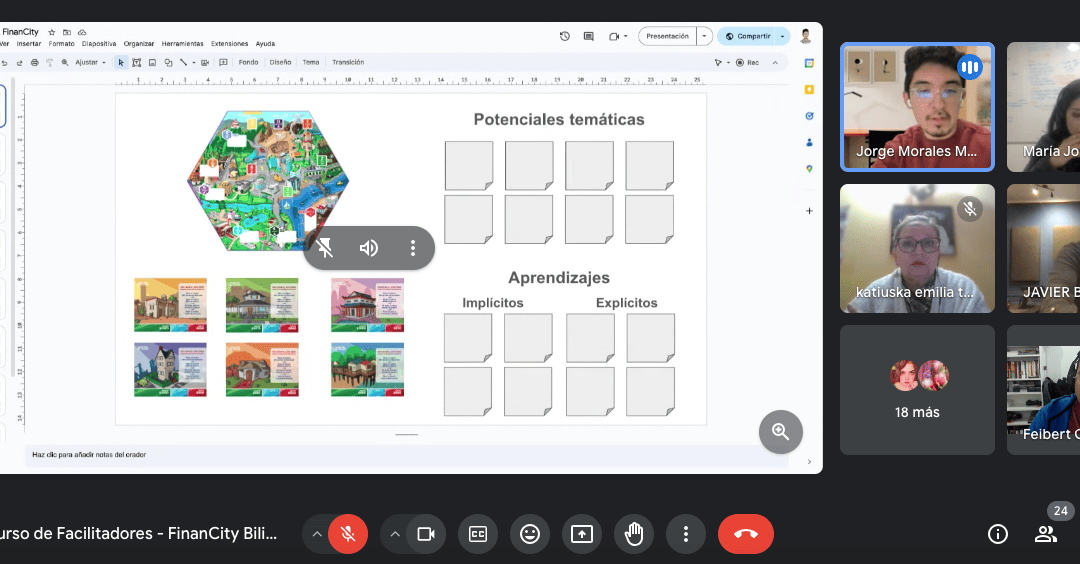Click the redo arrow in Slides toolbar
1080x564 pixels.
19,63
